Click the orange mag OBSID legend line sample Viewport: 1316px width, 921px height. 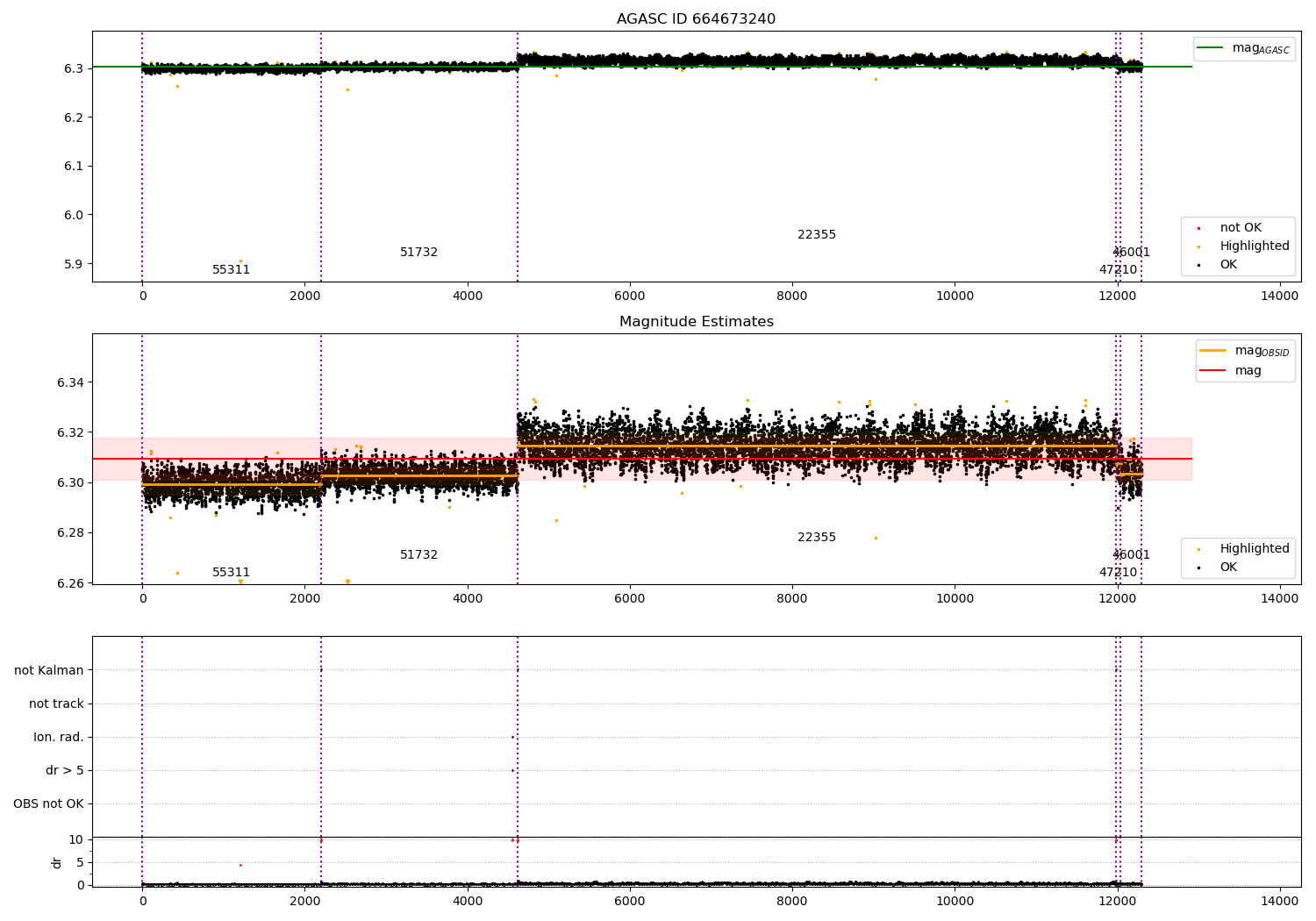coord(1212,351)
